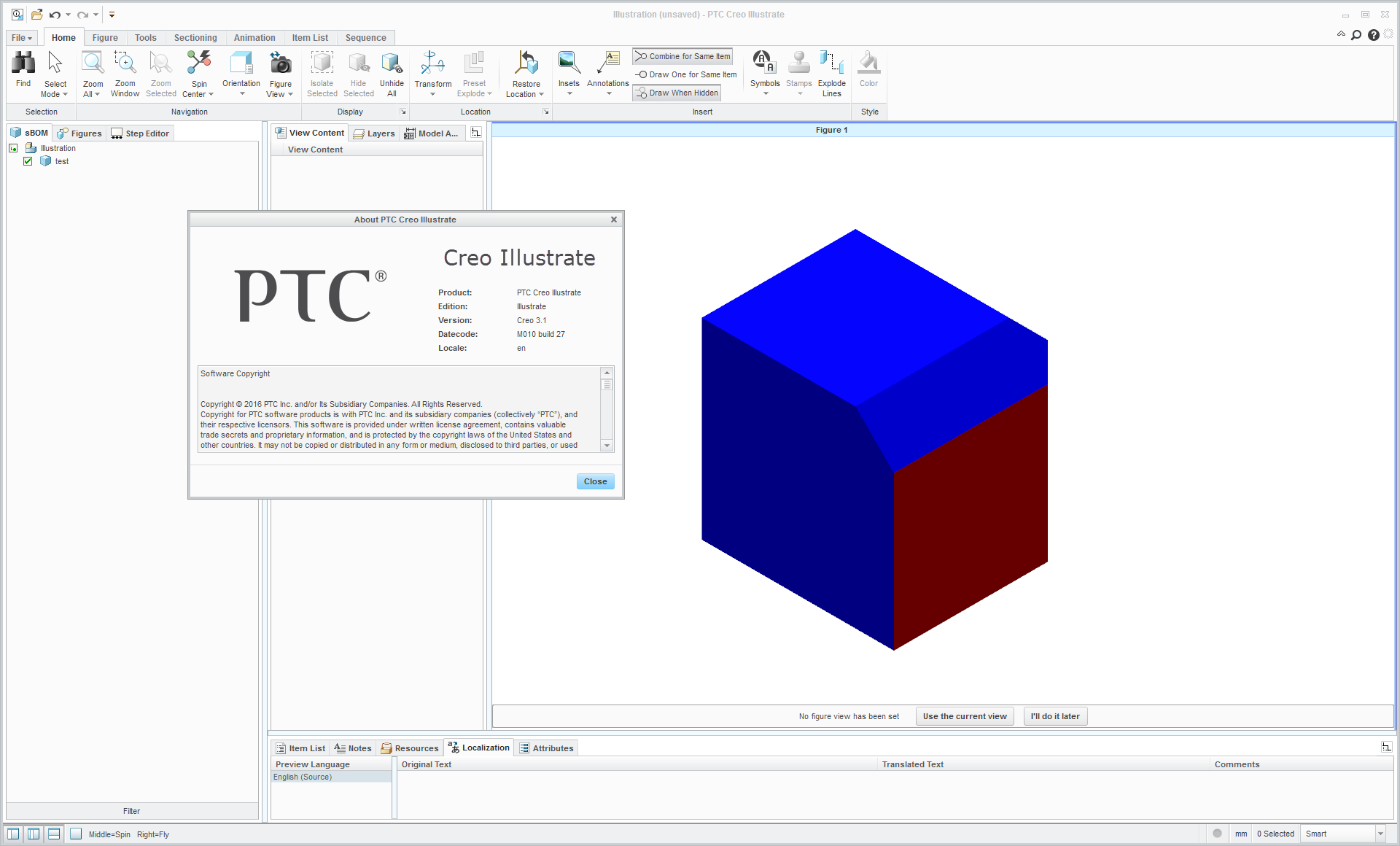1400x846 pixels.
Task: Click the Find binoculars icon
Action: (x=23, y=63)
